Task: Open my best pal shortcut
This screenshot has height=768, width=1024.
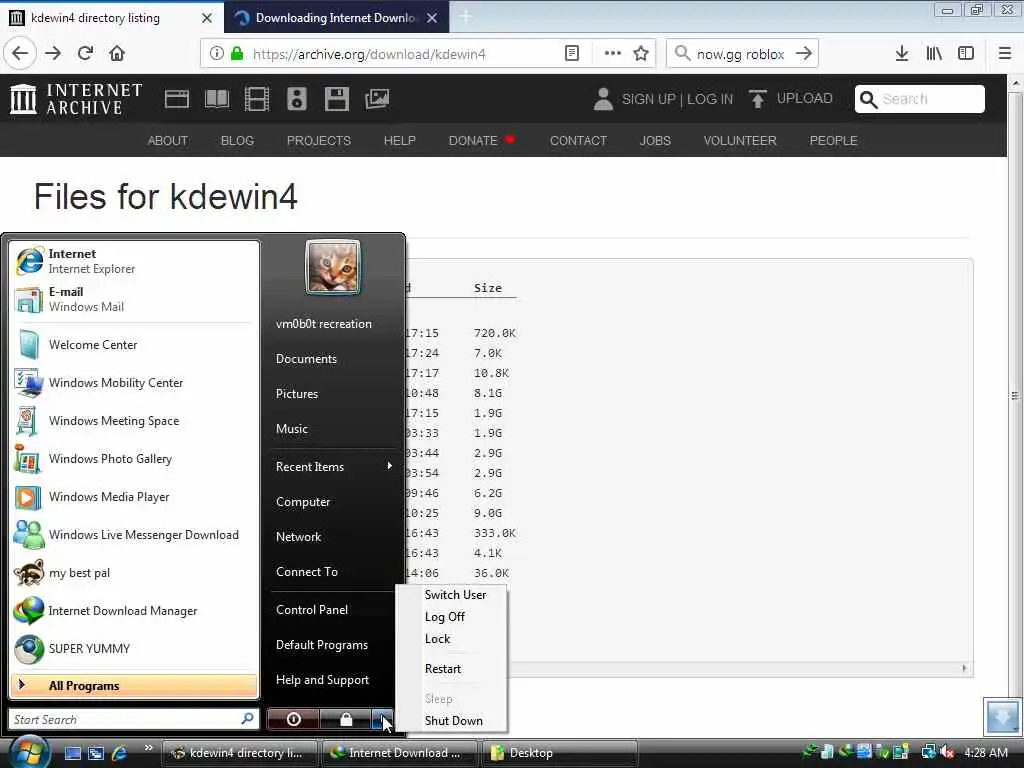Action: (x=134, y=573)
